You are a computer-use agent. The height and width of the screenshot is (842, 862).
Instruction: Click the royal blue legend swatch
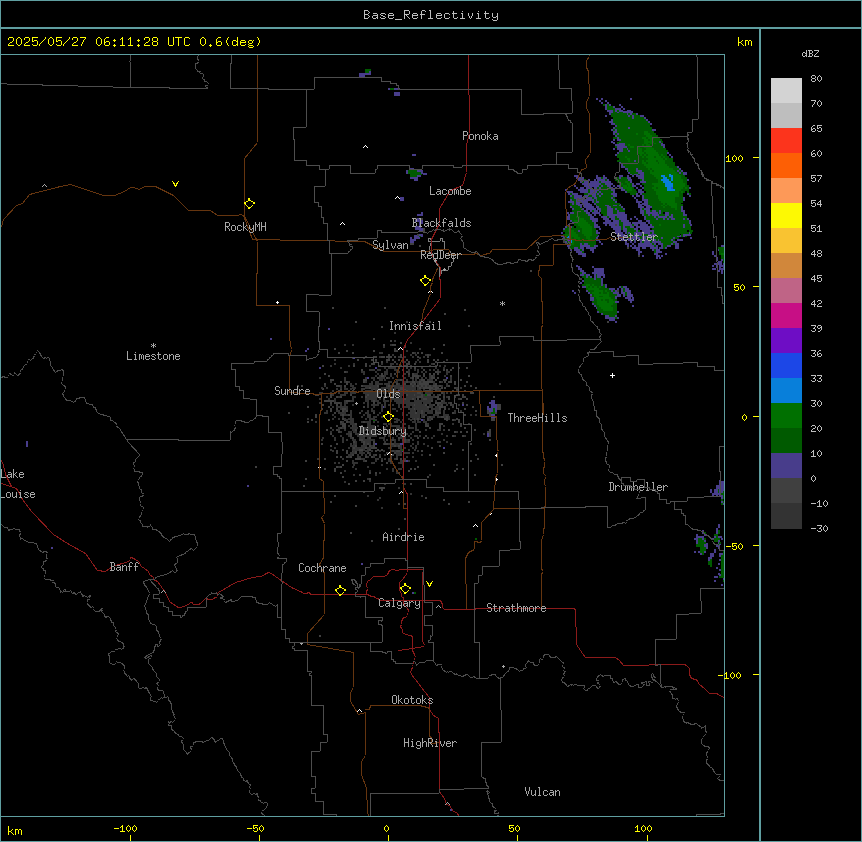[x=786, y=365]
